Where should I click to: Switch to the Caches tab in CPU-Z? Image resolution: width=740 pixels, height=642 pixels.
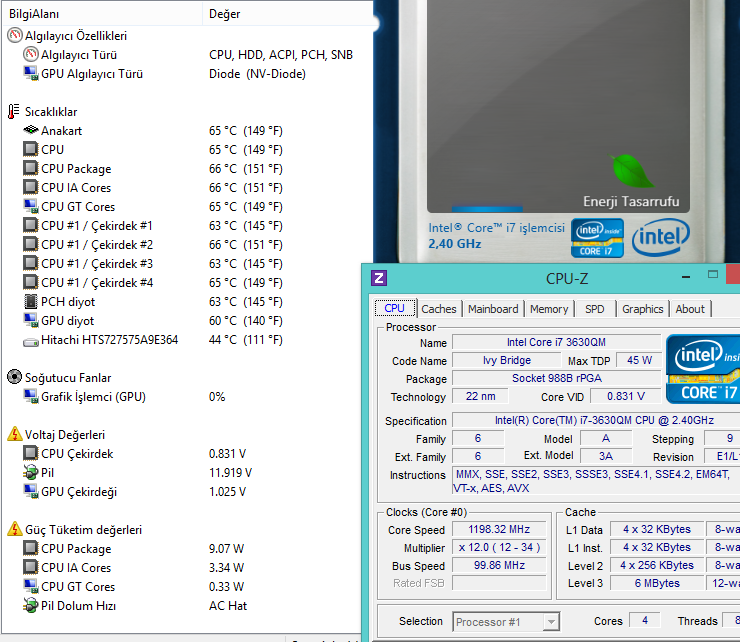pyautogui.click(x=439, y=309)
